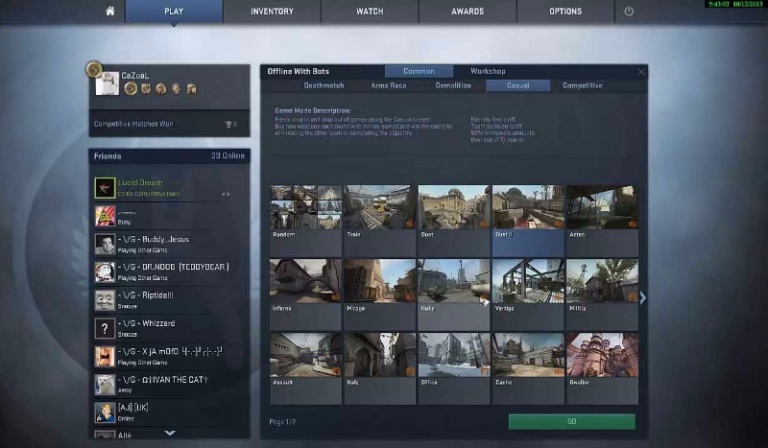Image resolution: width=768 pixels, height=448 pixels.
Task: Open the PLAY menu
Action: 174,11
